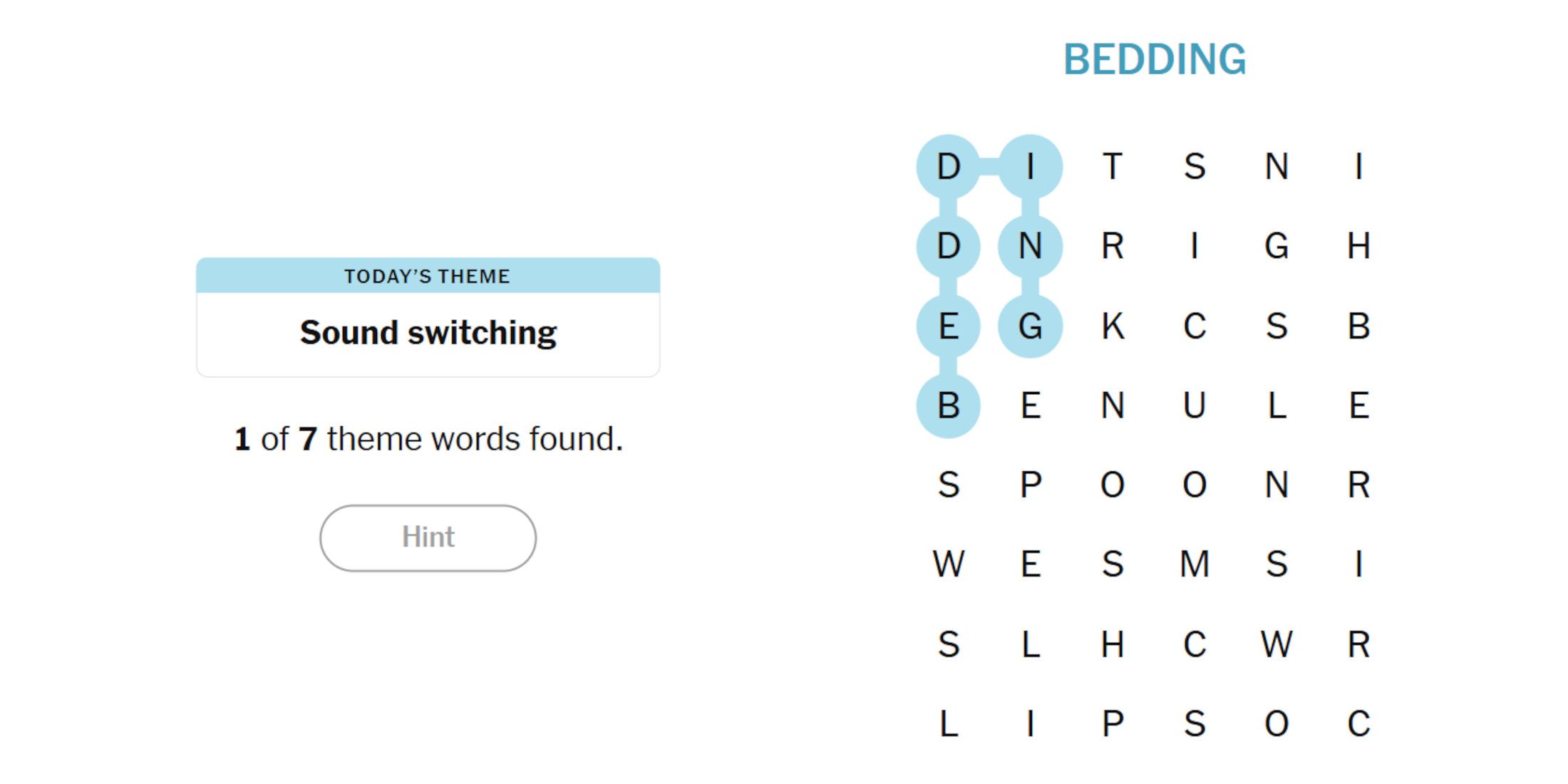Pick the letter M in the grid
Viewport: 1568px width, 784px height.
1195,564
